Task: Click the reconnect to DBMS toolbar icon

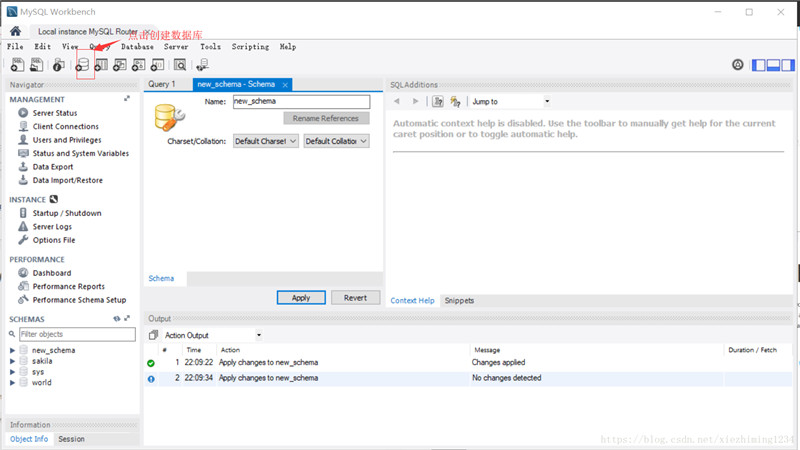Action: click(x=203, y=65)
